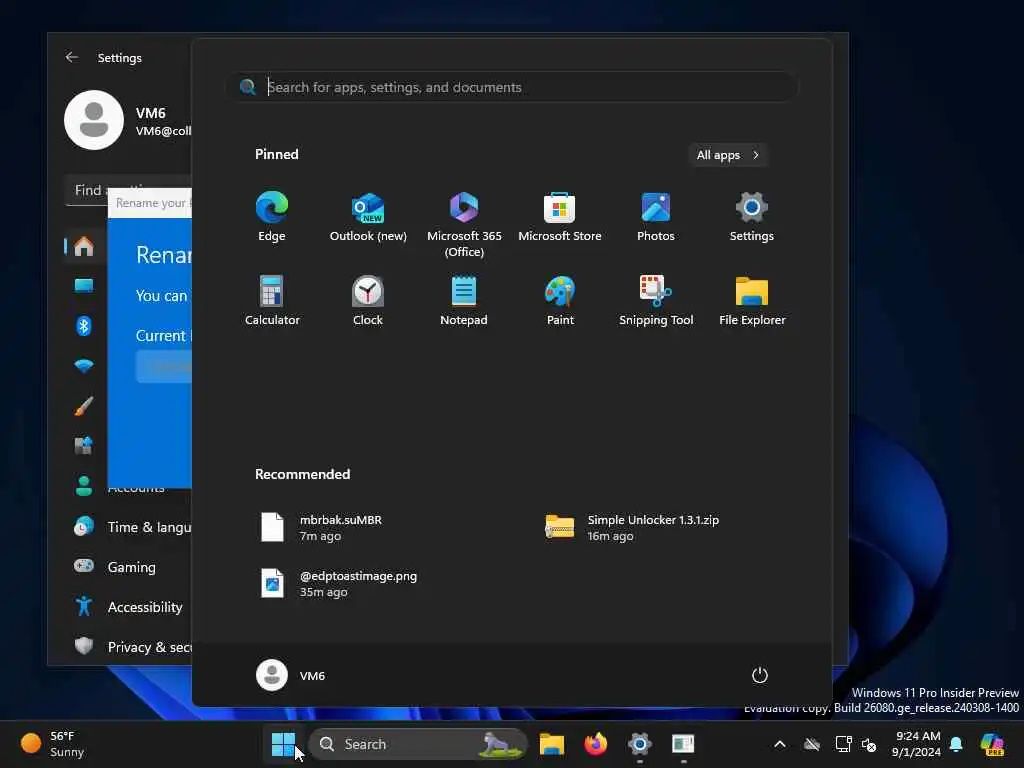The height and width of the screenshot is (768, 1024).
Task: Open notification bell in system tray
Action: [956, 744]
